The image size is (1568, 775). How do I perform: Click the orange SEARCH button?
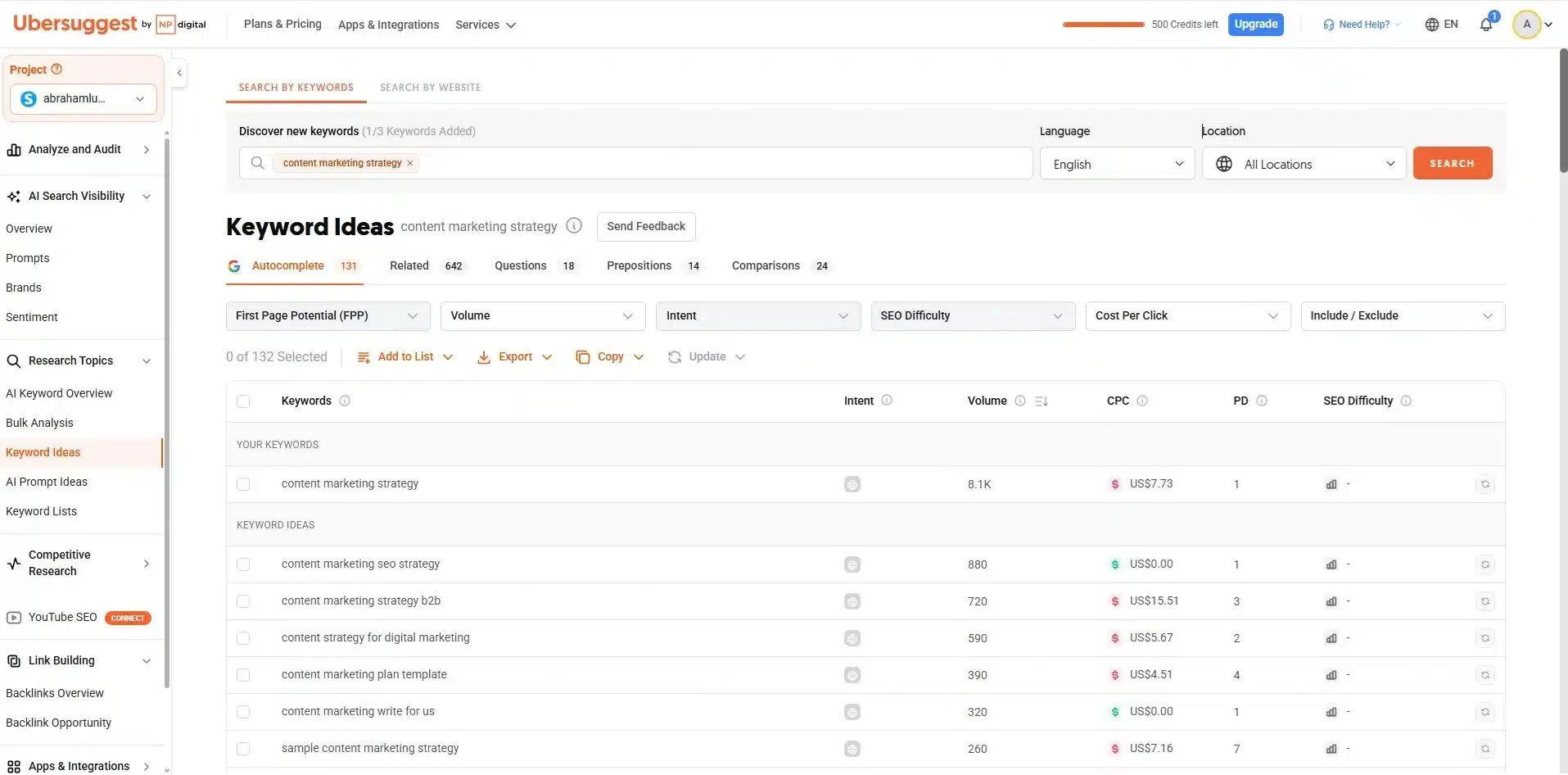1453,163
